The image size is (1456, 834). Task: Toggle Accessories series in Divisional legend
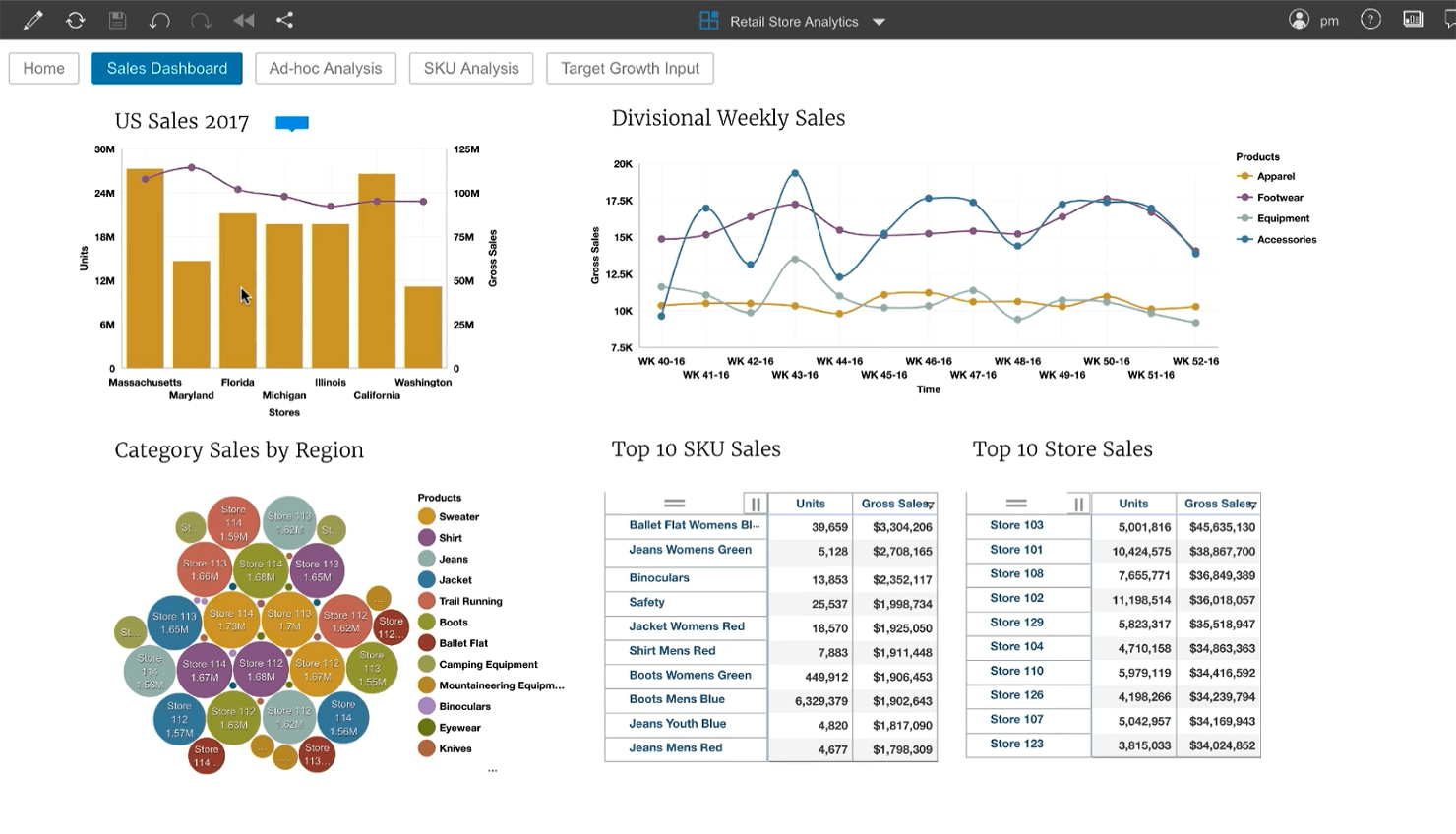[1276, 240]
